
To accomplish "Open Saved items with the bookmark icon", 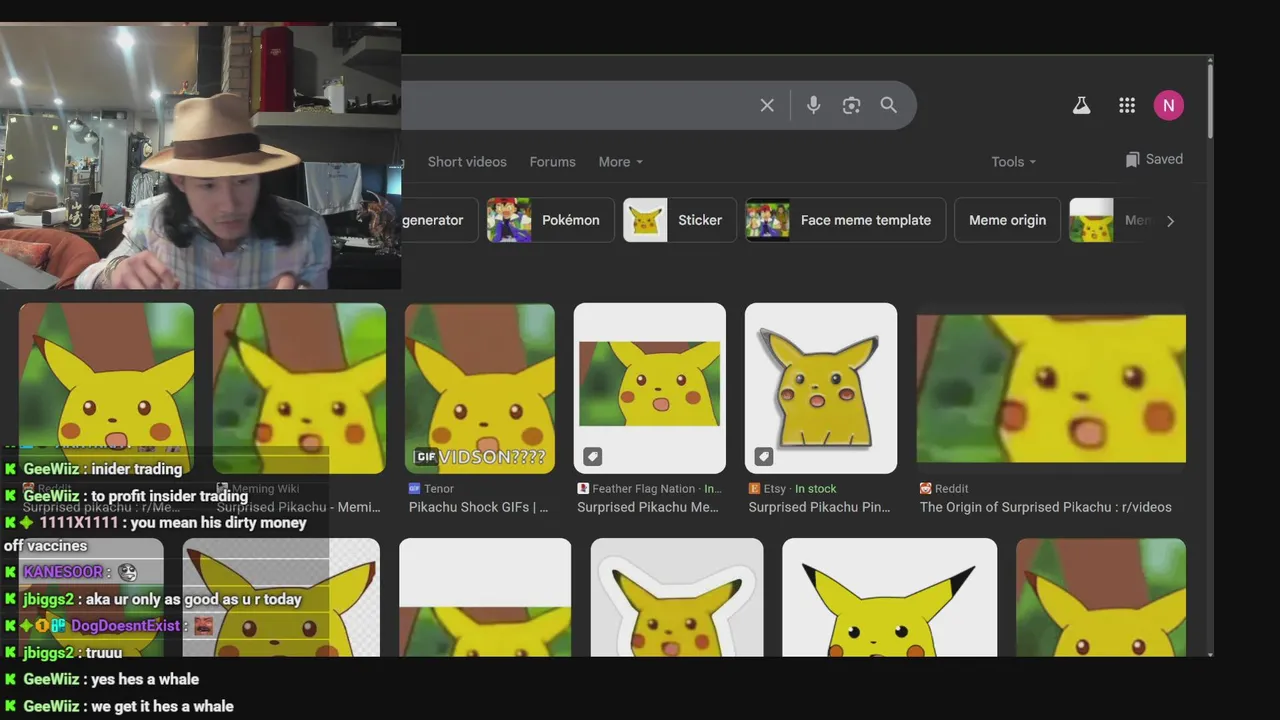I will 1154,159.
